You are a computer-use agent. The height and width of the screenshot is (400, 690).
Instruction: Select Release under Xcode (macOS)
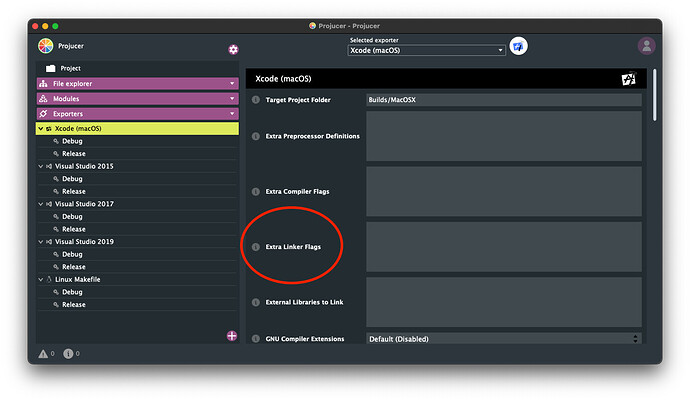click(x=74, y=154)
